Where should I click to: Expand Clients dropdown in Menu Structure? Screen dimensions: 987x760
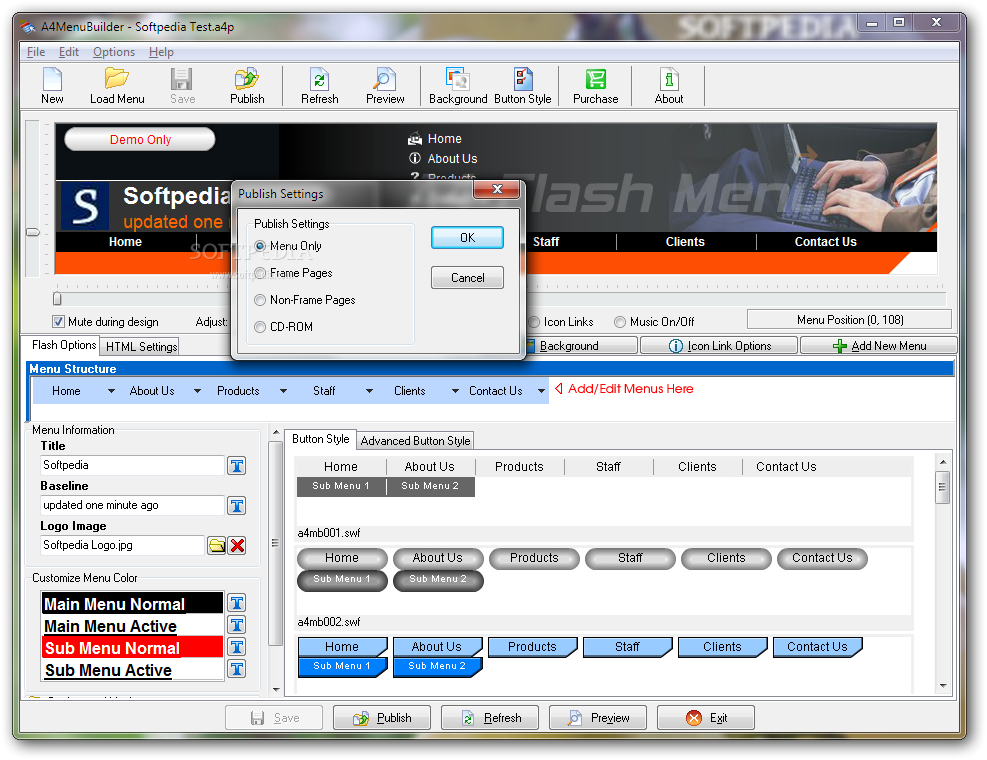click(x=455, y=391)
